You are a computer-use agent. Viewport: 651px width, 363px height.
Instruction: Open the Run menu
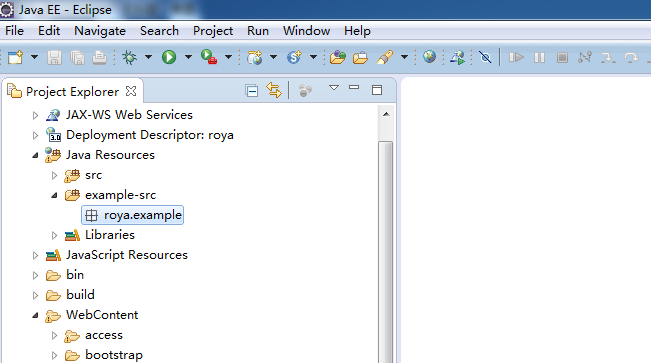(258, 31)
